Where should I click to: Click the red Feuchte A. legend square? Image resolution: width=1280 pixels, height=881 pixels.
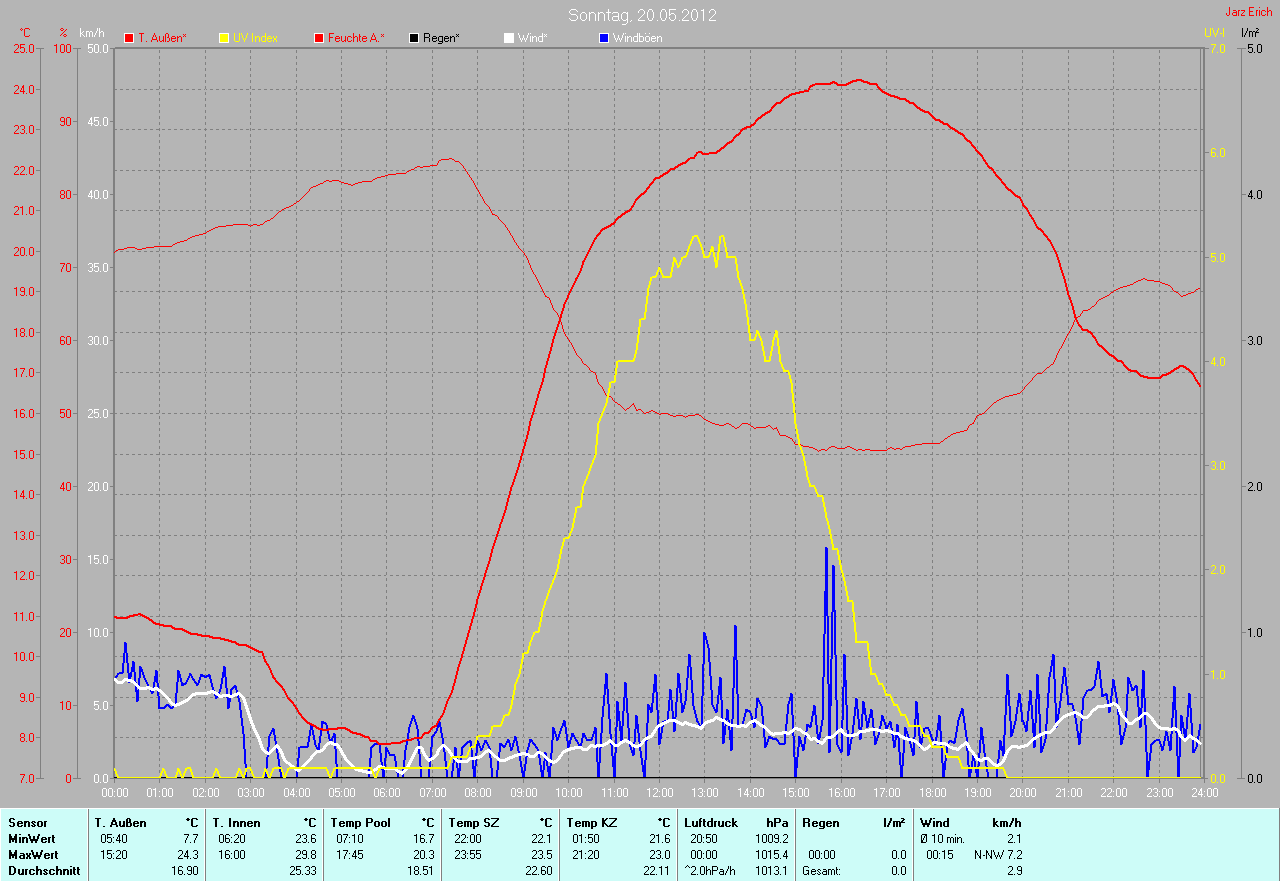[319, 38]
